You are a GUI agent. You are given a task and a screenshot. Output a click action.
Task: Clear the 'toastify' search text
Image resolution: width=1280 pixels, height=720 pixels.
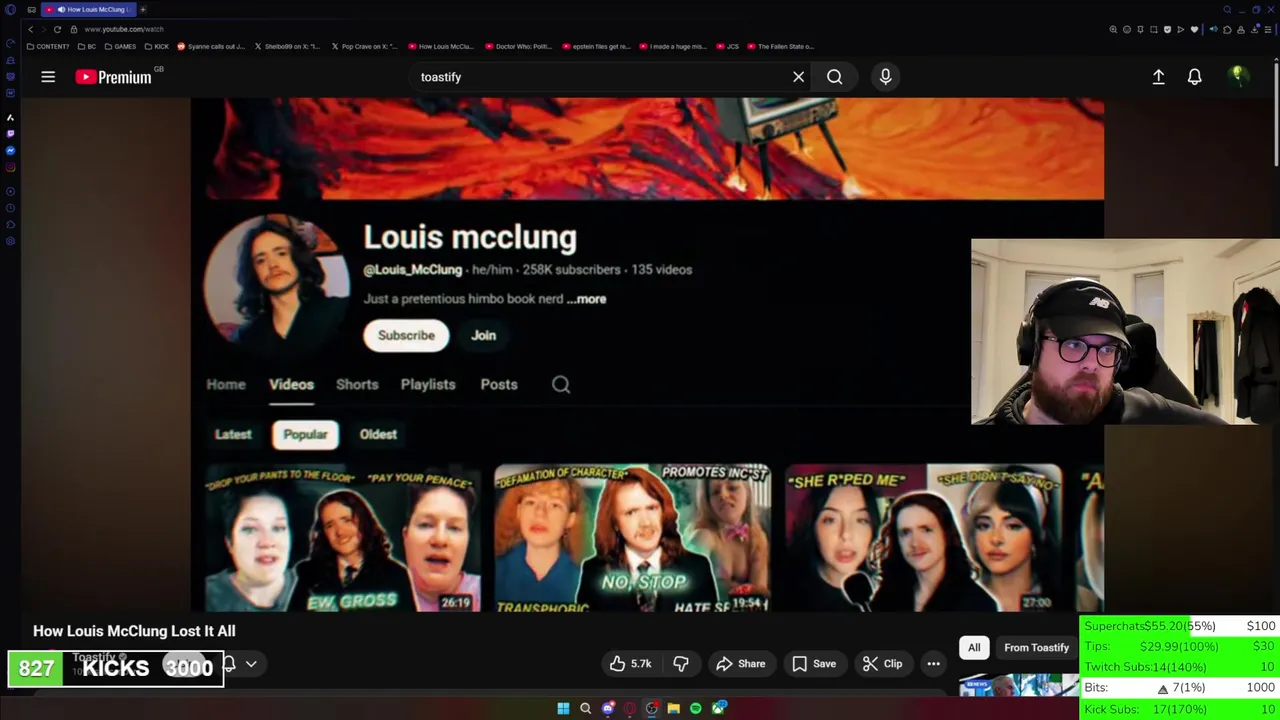(x=798, y=77)
